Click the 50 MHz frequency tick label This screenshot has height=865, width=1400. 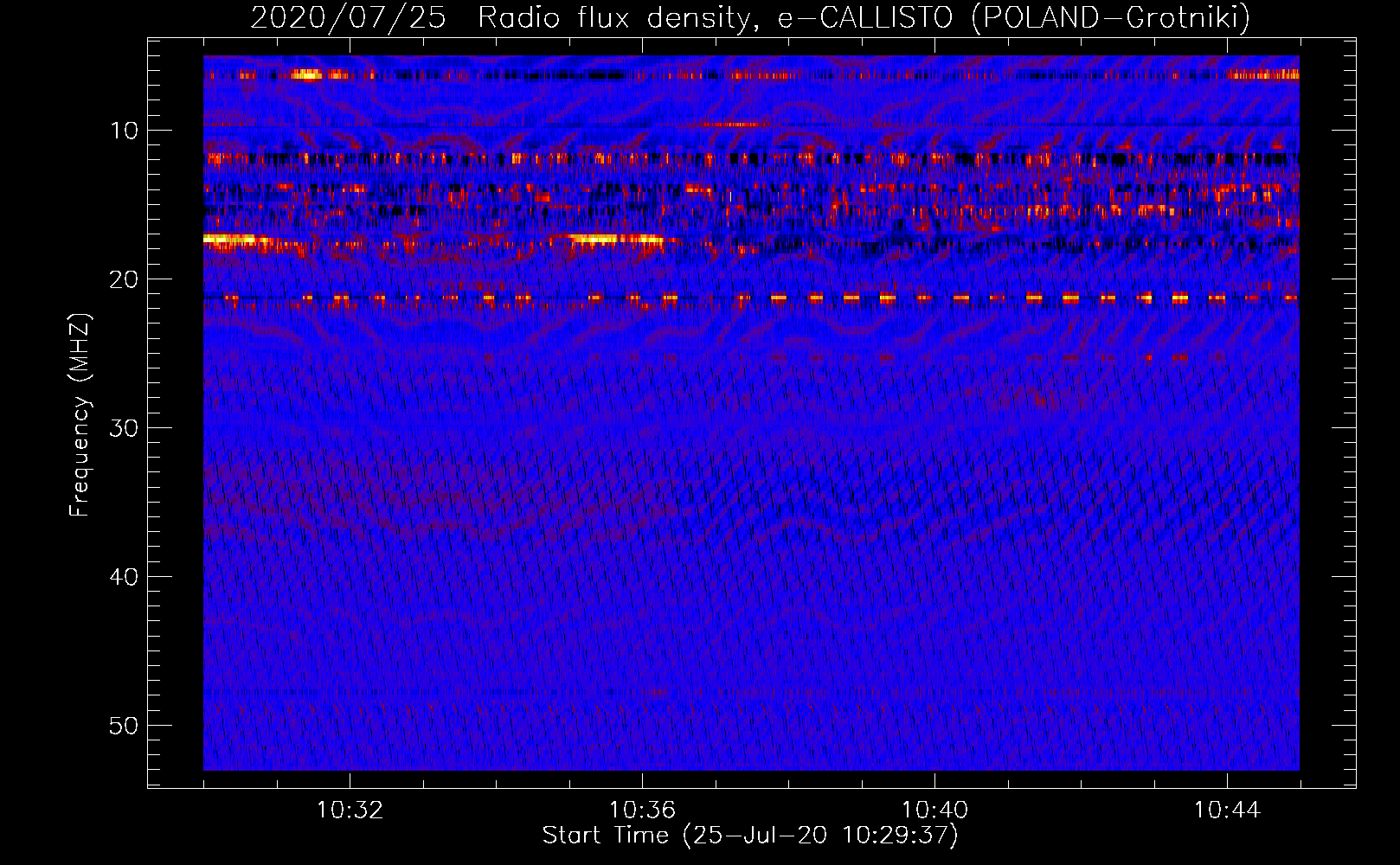[x=125, y=726]
